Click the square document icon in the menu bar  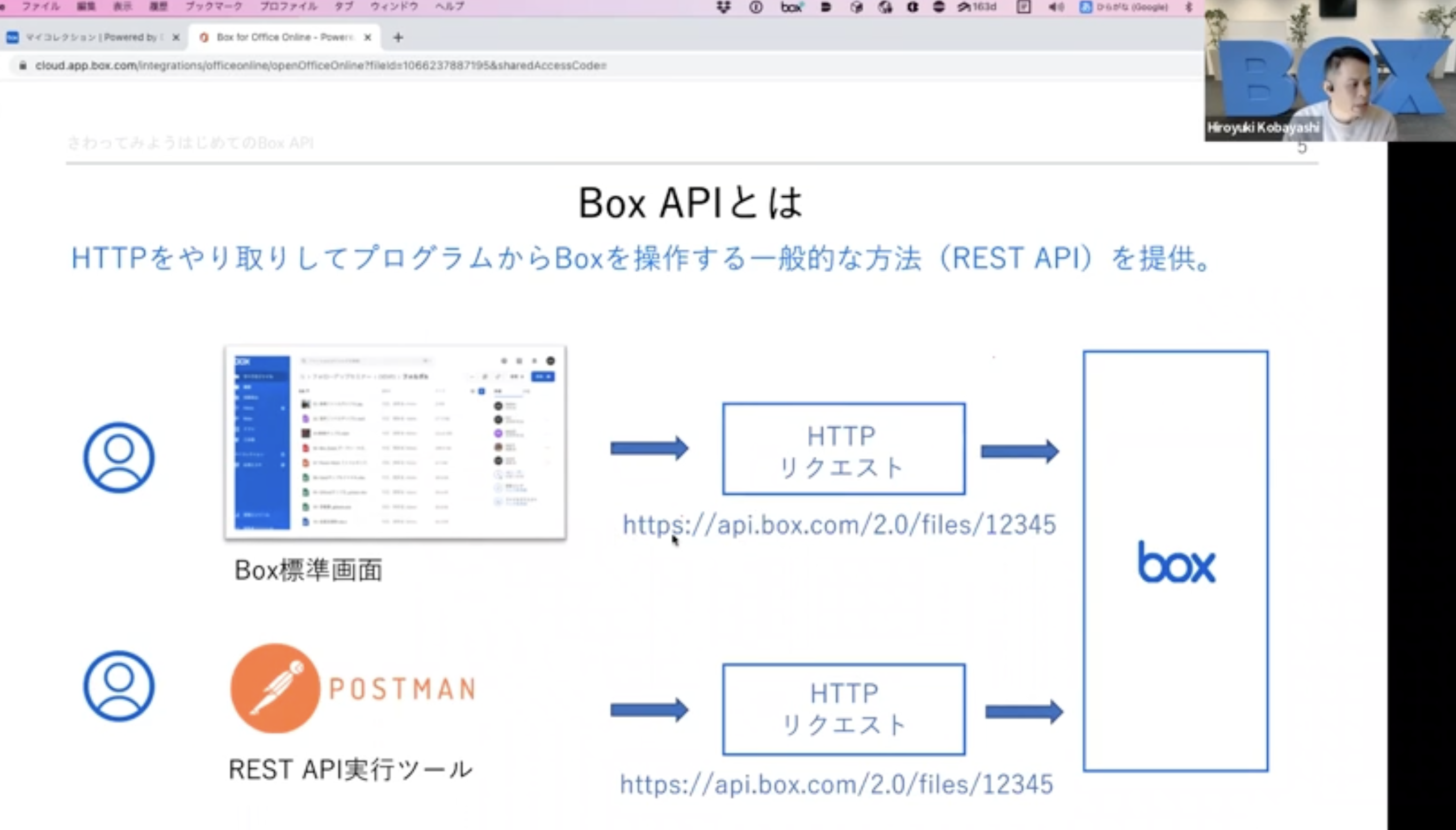pos(1024,7)
